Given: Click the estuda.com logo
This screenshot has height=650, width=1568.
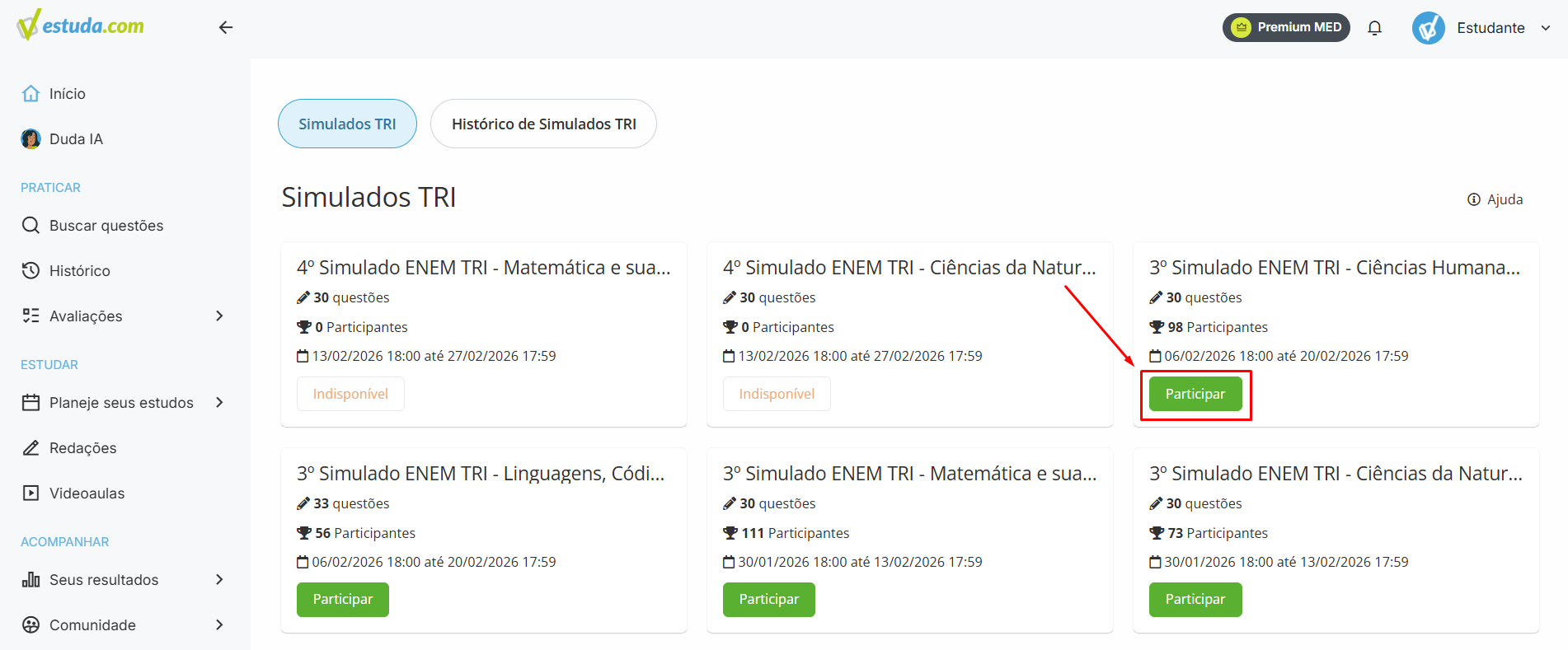Looking at the screenshot, I should tap(80, 26).
